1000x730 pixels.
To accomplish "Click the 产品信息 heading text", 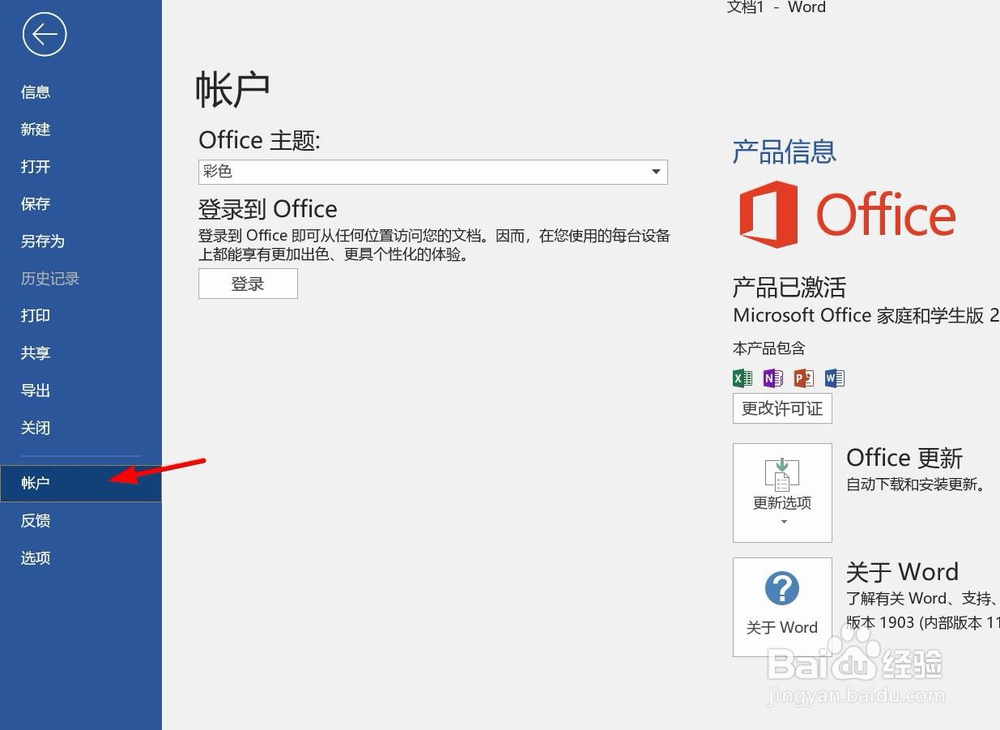I will (x=784, y=152).
